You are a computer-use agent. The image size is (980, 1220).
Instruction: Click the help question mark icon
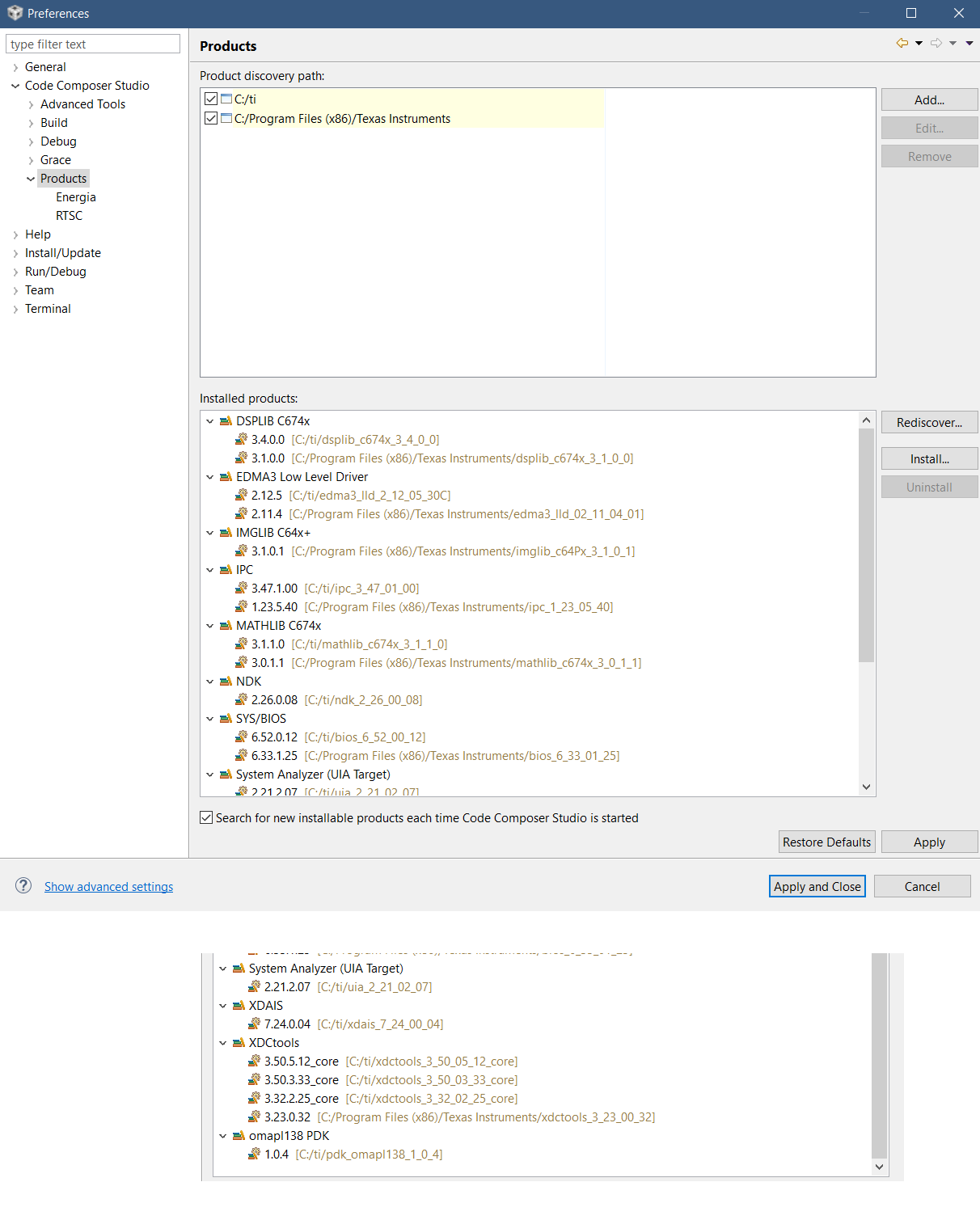click(23, 886)
